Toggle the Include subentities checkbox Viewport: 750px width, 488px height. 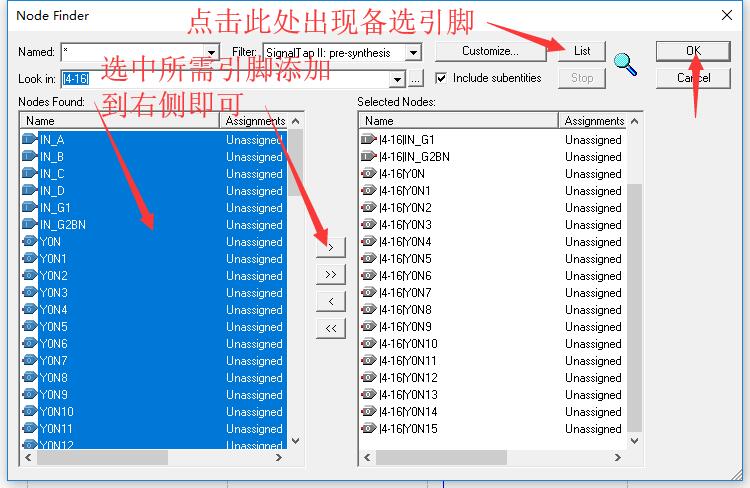click(441, 78)
